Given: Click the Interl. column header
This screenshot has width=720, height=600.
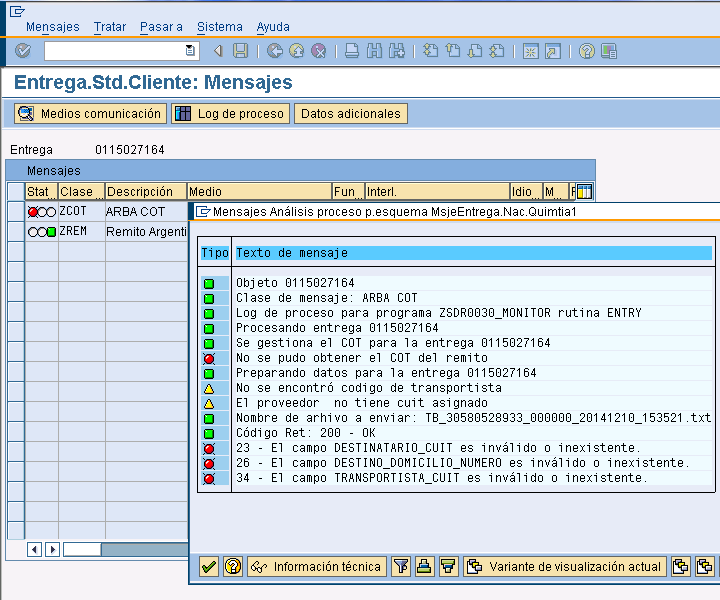Looking at the screenshot, I should (437, 191).
